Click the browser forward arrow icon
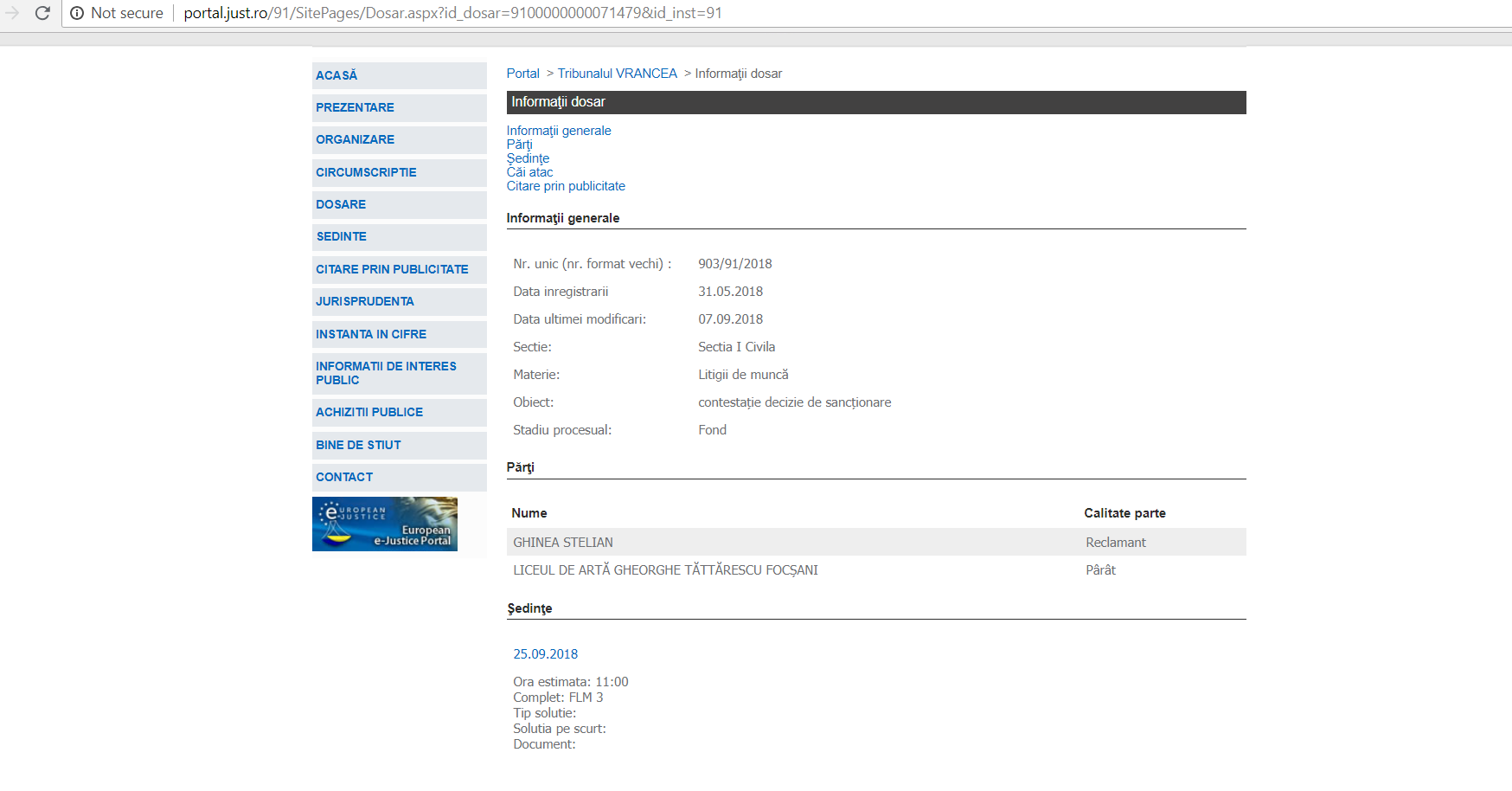 (12, 13)
